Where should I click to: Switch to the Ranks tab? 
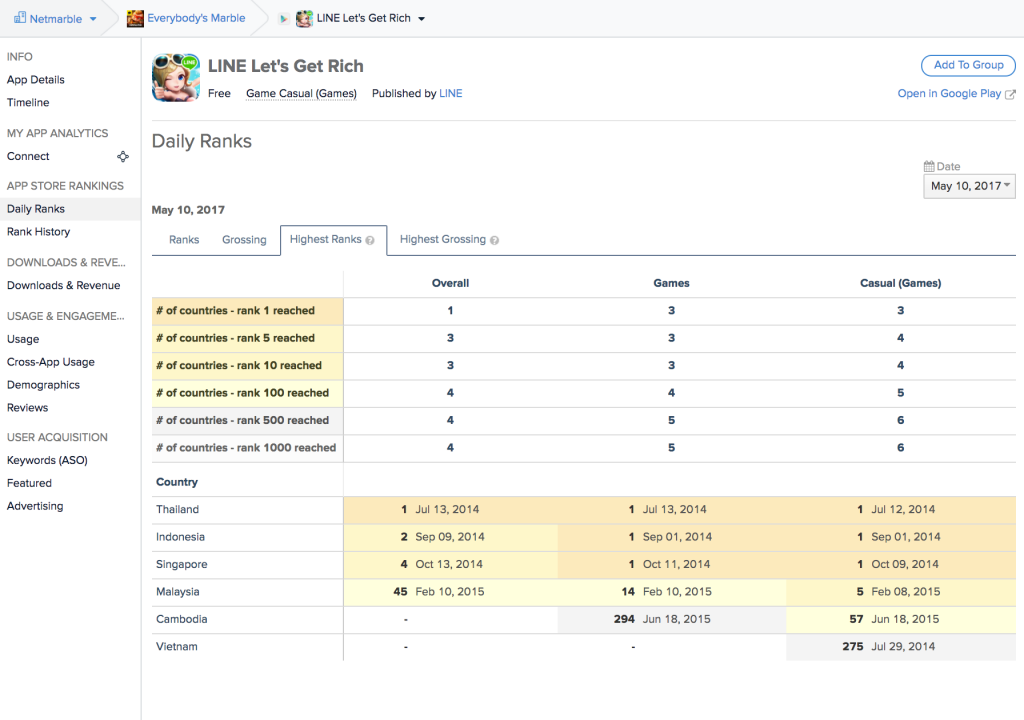[184, 240]
